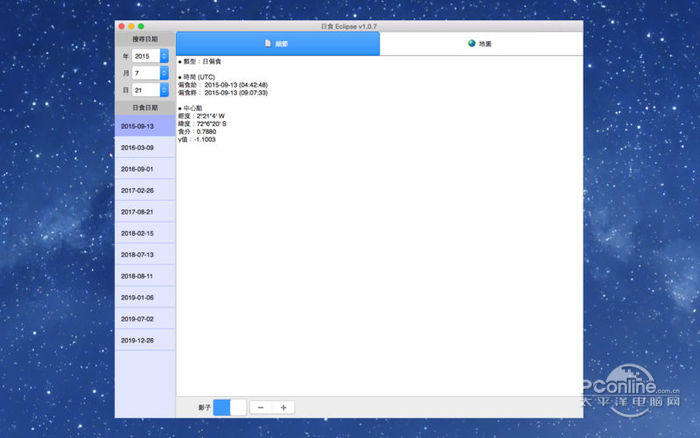Select the 2017-08-21 eclipse date
The image size is (700, 438).
145,212
